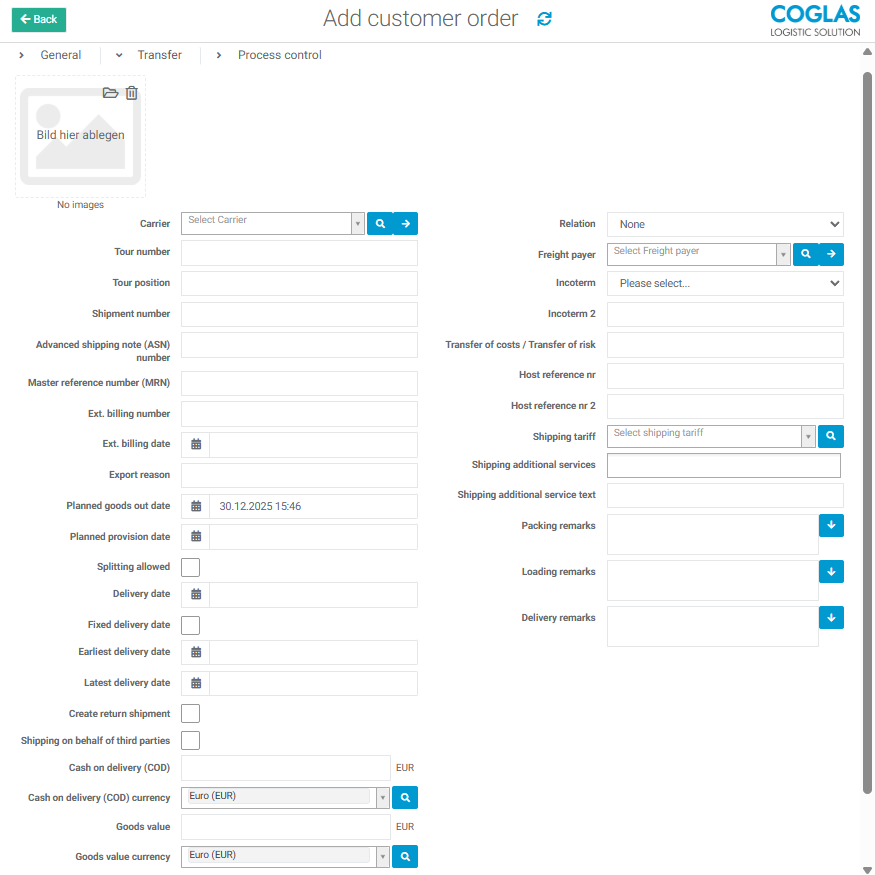Viewport: 875px width, 875px height.
Task: Click the Carrier search magnifier button
Action: (x=380, y=224)
